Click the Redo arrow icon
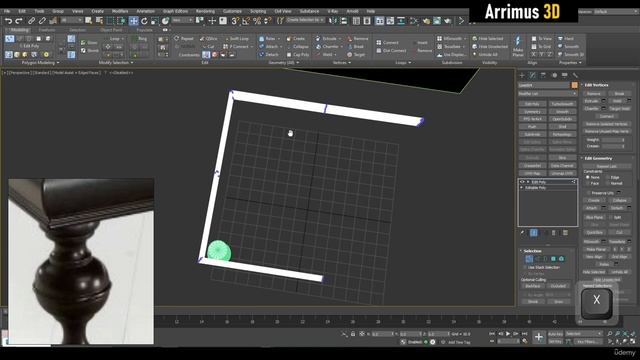640x360 pixels. (x=19, y=21)
